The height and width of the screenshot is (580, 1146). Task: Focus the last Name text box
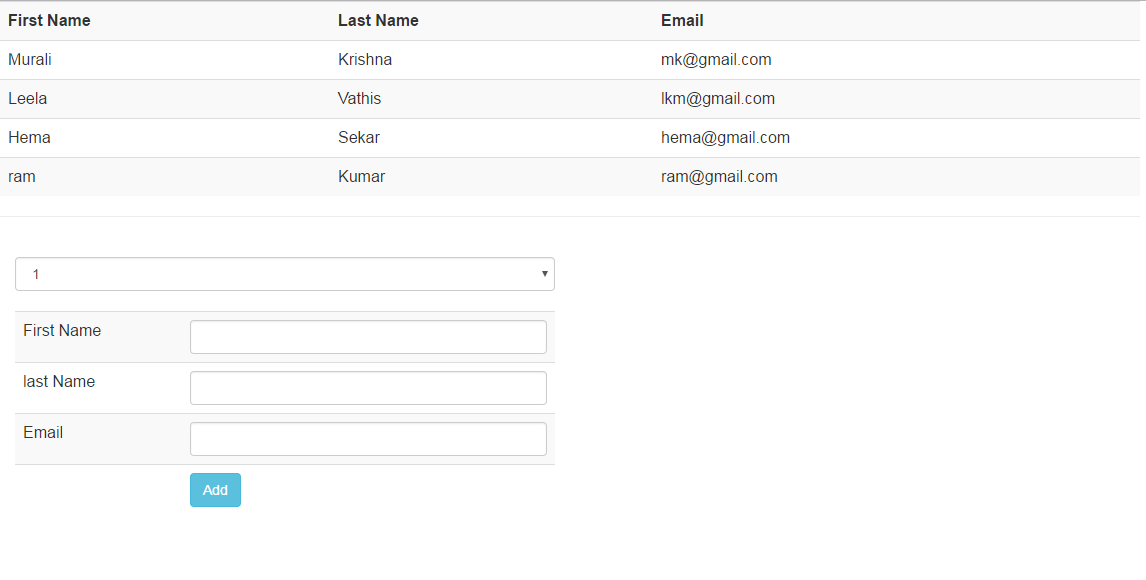tap(368, 388)
